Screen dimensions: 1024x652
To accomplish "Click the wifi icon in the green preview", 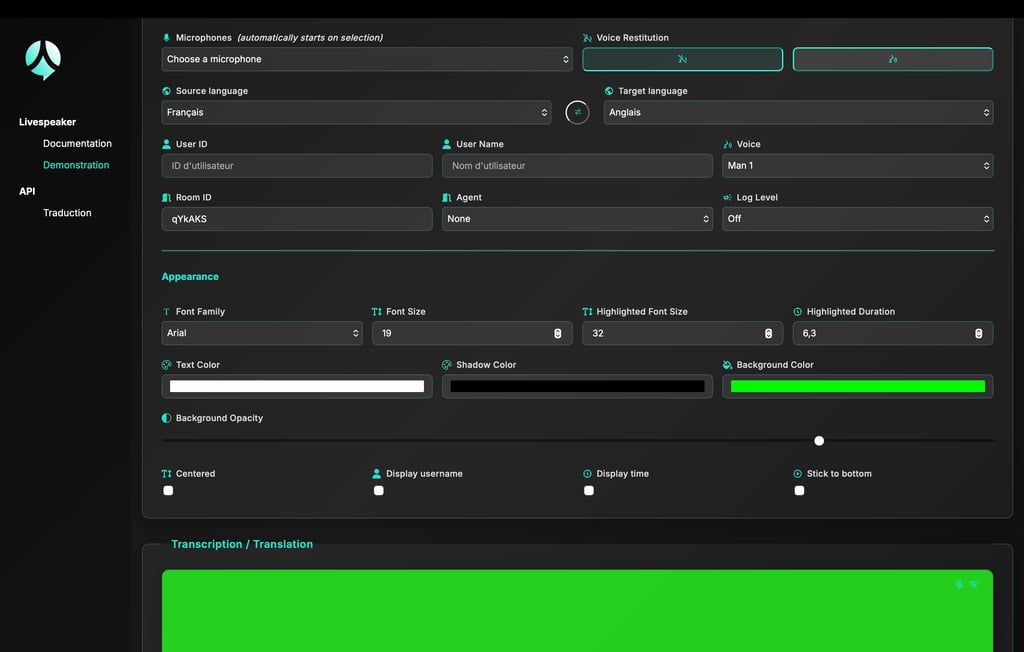I will 974,584.
